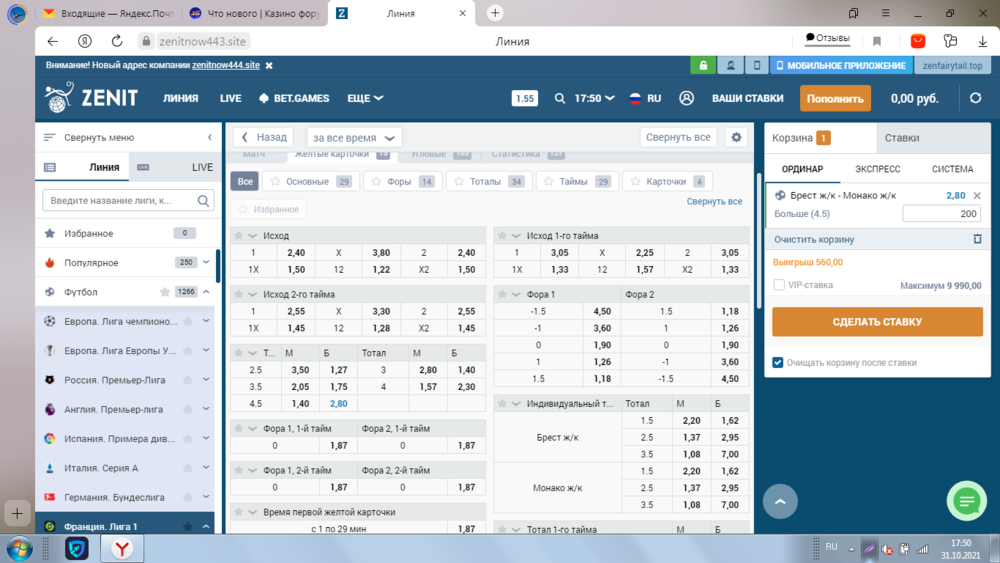Viewport: 1000px width, 563px height.
Task: Click the Zenit logo
Action: point(91,98)
